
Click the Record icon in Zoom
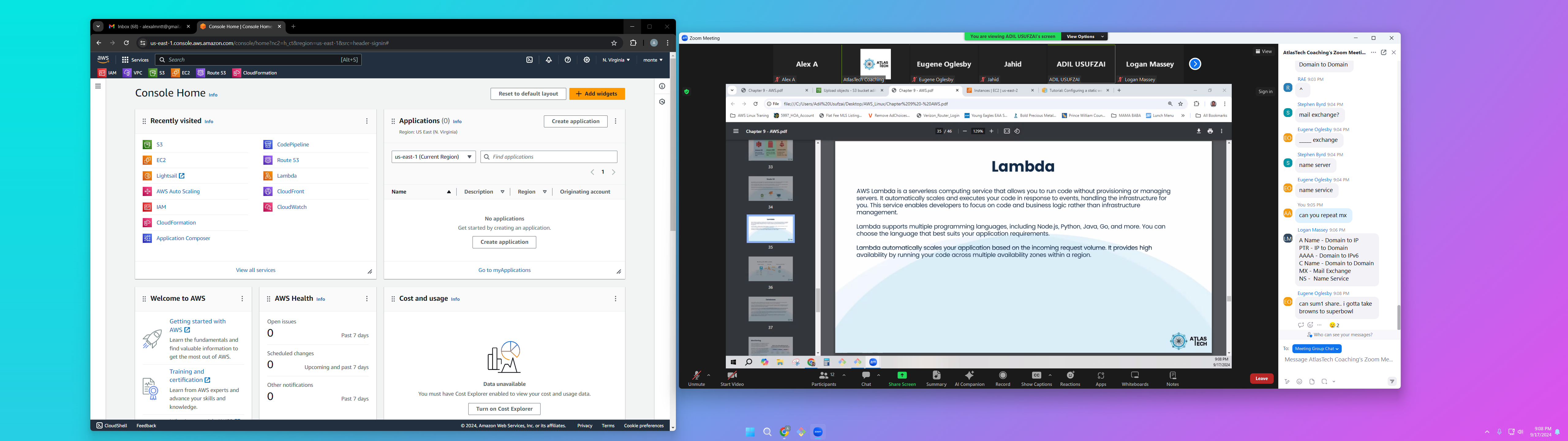coord(1003,376)
